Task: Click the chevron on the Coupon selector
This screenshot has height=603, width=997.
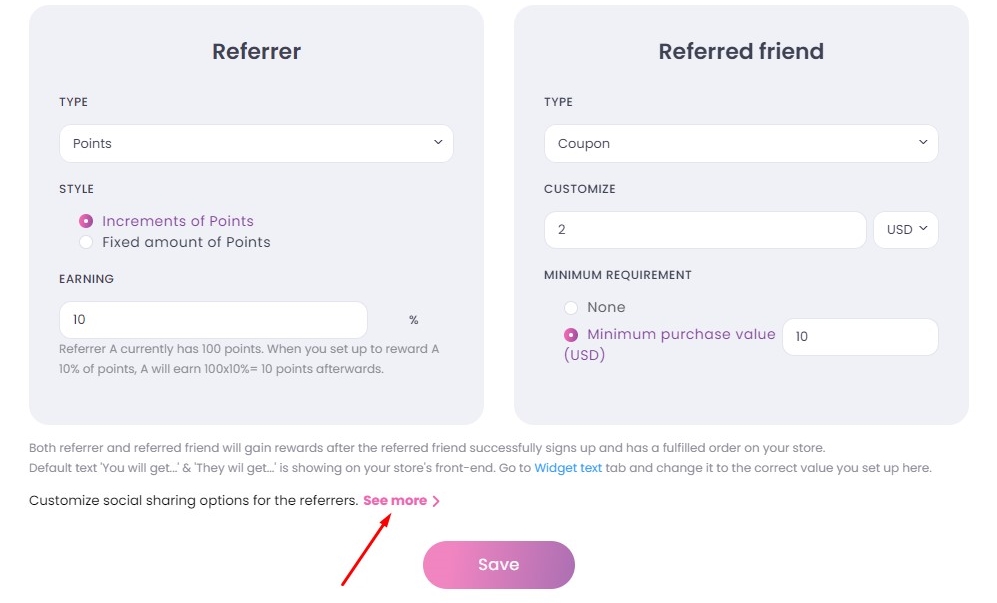Action: tap(923, 143)
